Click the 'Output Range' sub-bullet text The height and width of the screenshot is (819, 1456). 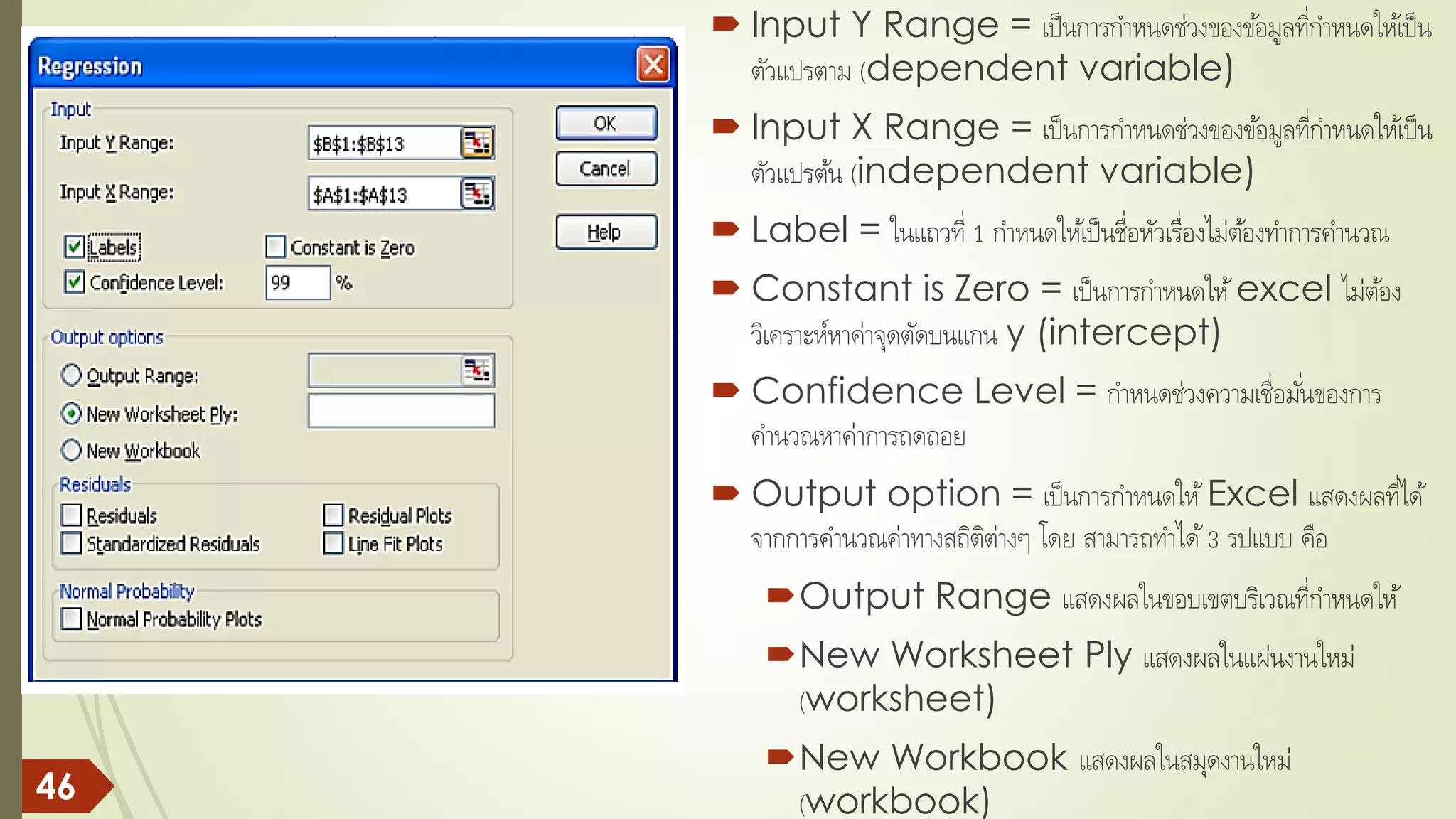coord(925,596)
